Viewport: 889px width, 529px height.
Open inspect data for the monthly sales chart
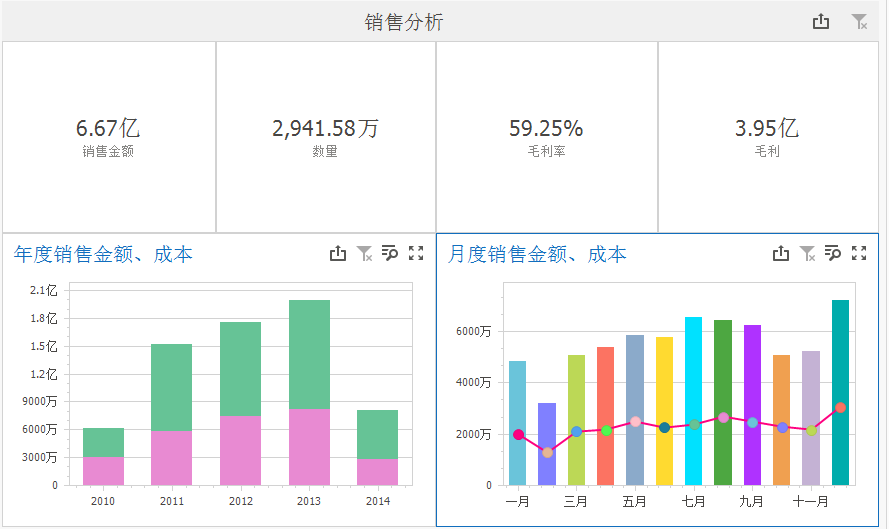point(833,254)
